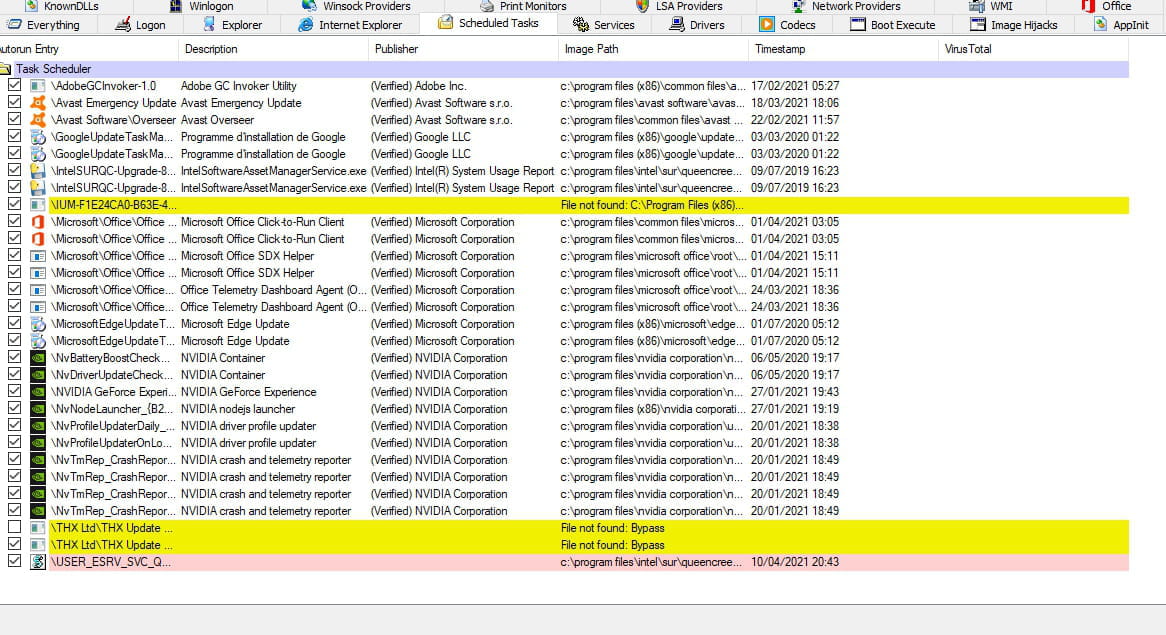Click the Task Scheduler folder icon

[x=4, y=69]
